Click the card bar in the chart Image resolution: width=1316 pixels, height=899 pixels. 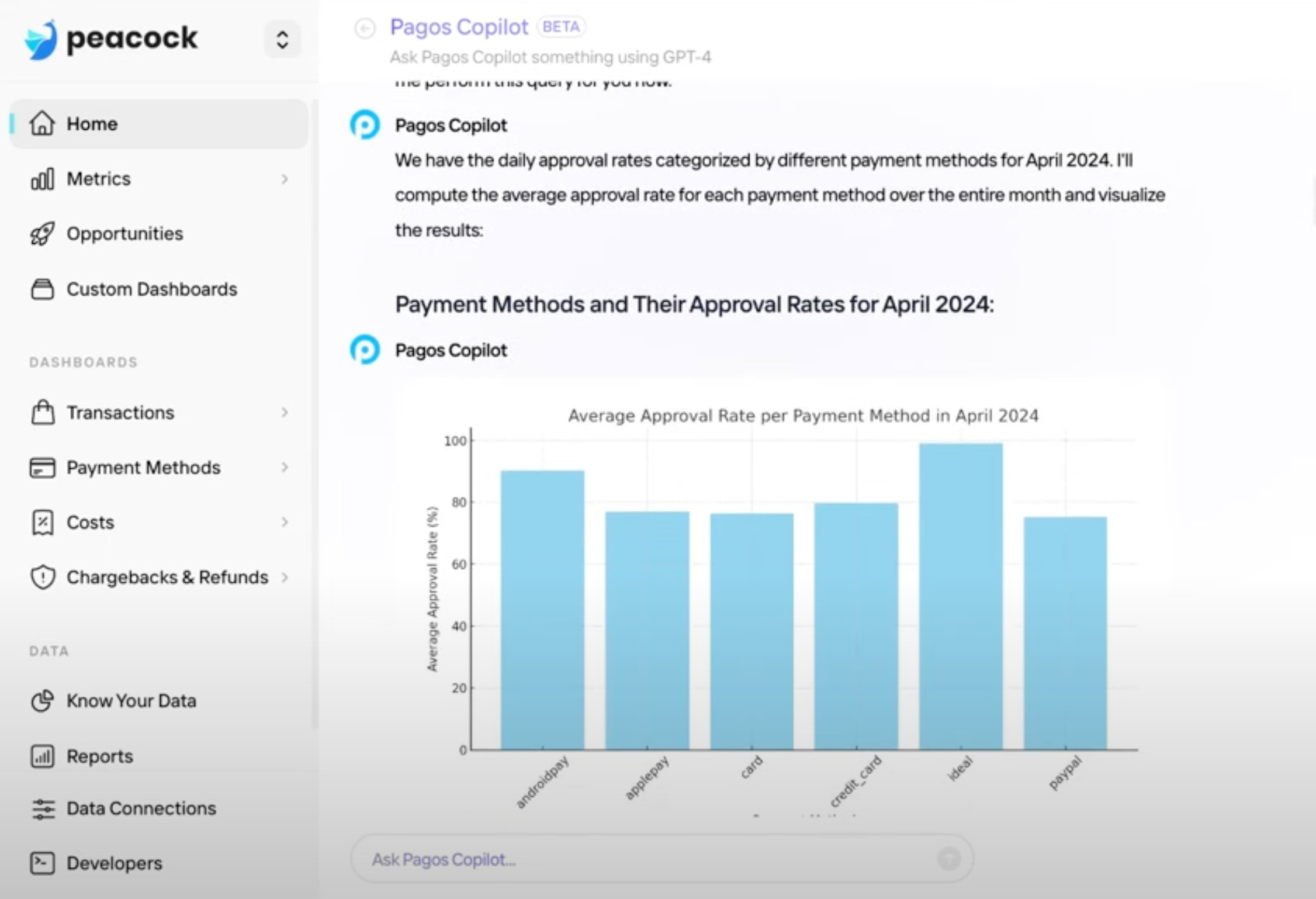coord(751,631)
